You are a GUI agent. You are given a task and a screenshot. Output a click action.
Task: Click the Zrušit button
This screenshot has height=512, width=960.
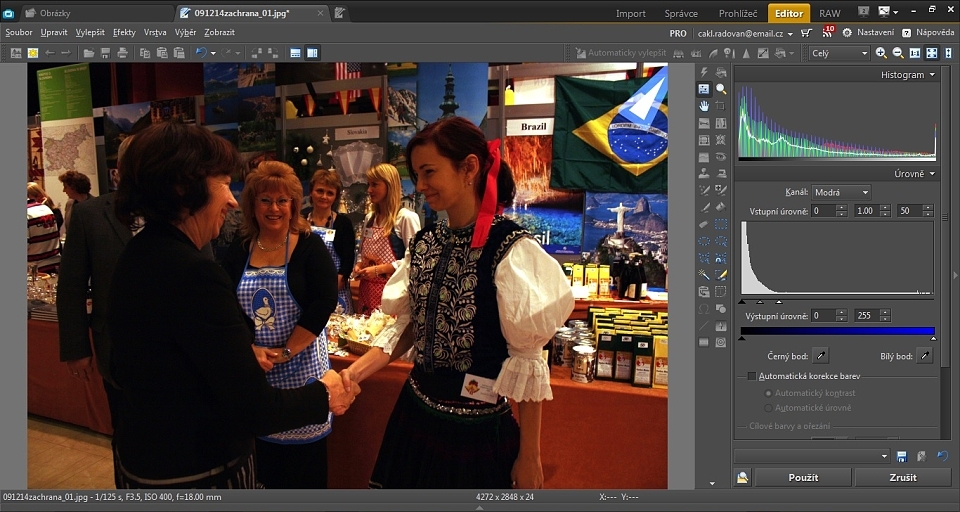coord(902,478)
